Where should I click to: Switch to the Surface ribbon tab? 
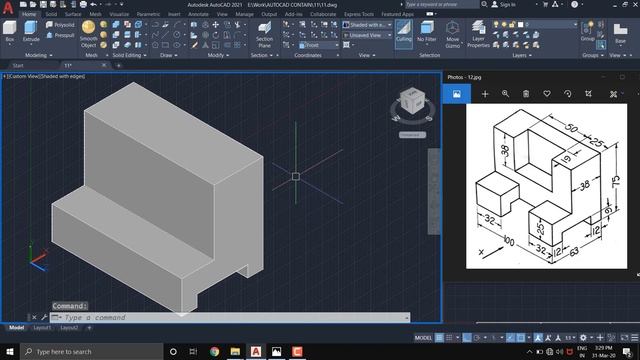point(73,14)
